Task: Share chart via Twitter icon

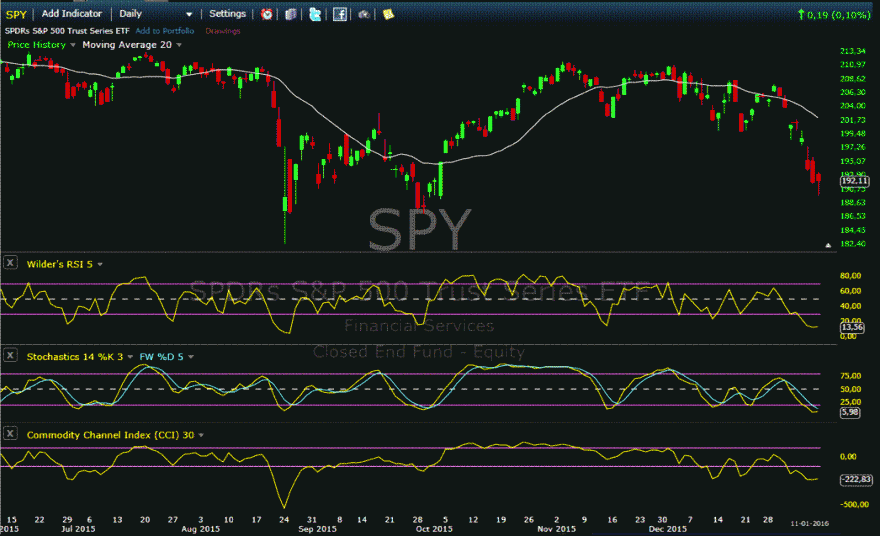Action: pyautogui.click(x=315, y=14)
